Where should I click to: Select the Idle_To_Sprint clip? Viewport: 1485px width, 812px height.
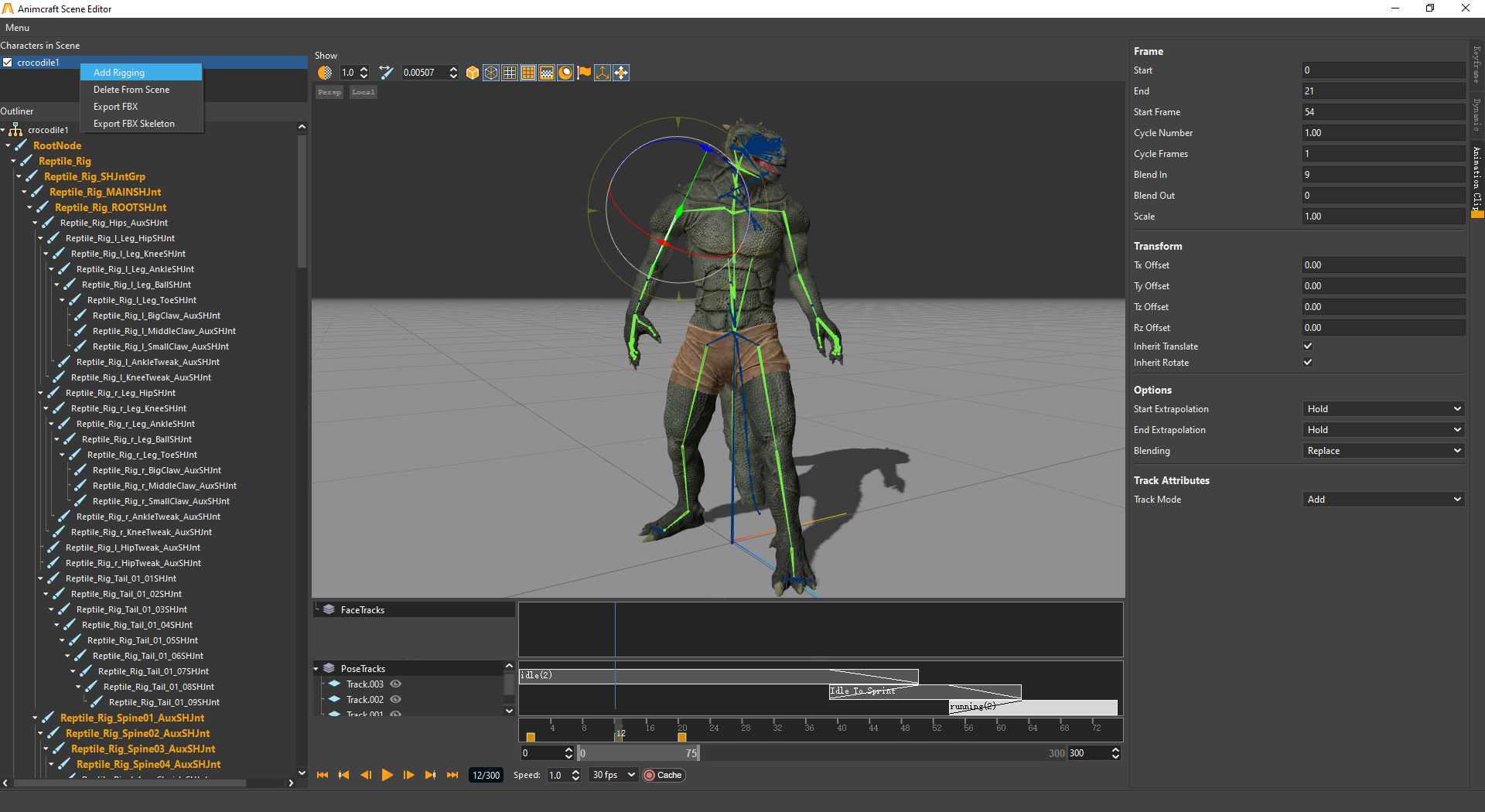point(925,691)
